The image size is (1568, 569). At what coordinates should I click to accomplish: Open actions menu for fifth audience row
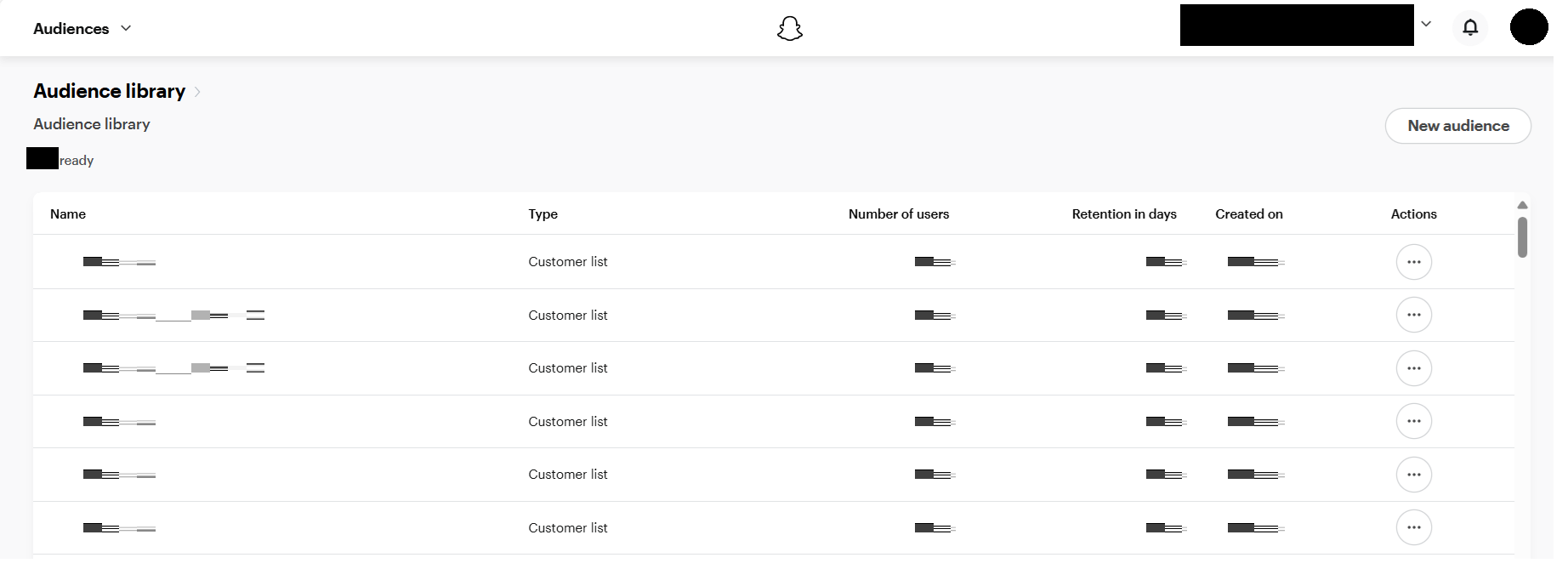1413,475
